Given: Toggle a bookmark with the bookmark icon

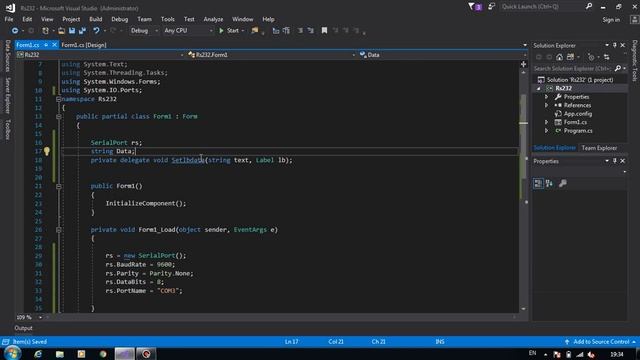Looking at the screenshot, I should (x=324, y=31).
